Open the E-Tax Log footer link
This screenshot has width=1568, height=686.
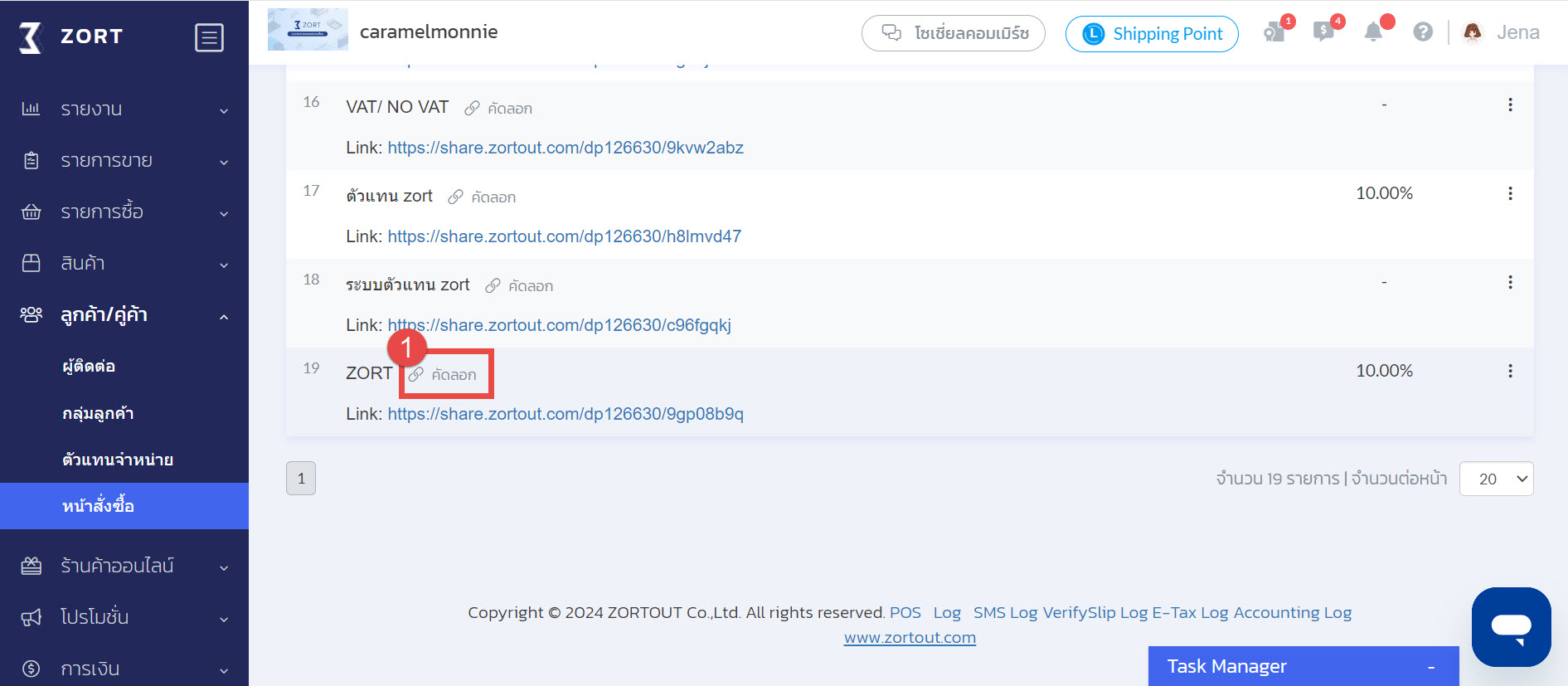[x=1190, y=613]
